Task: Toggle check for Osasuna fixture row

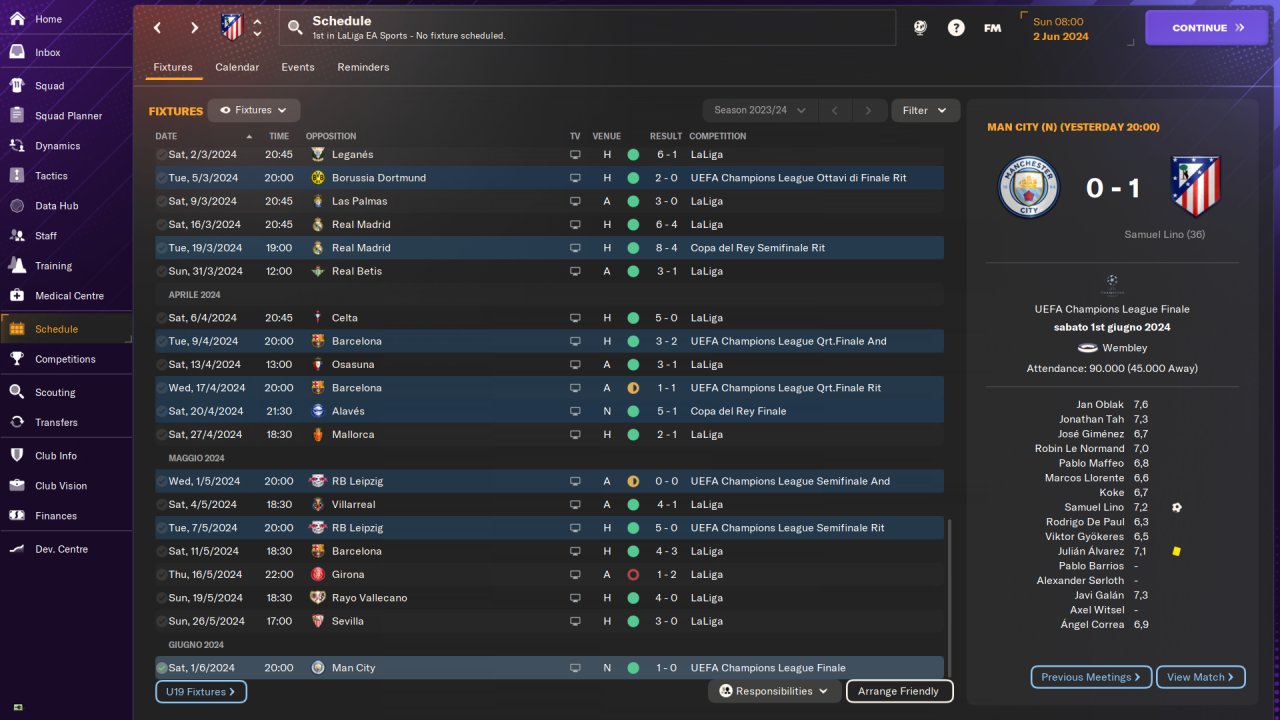Action: [161, 364]
